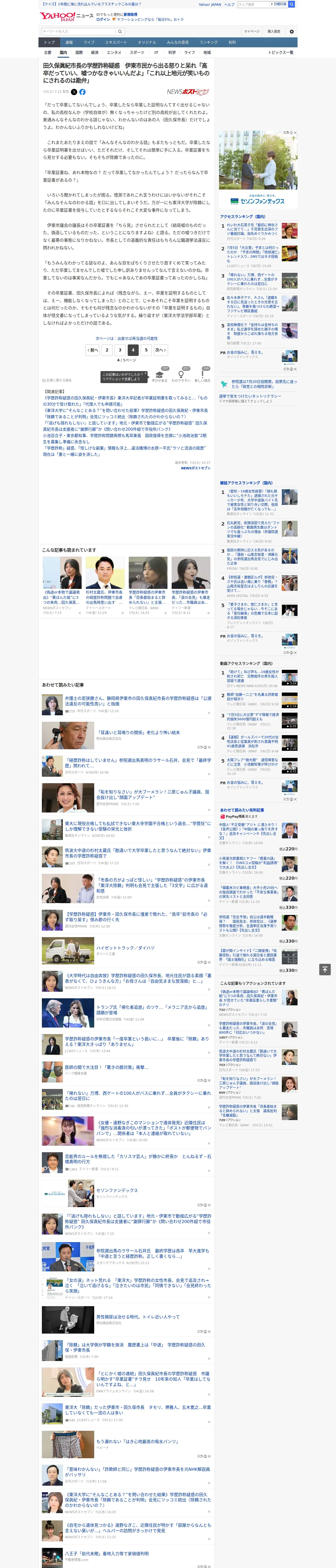Open the 速報 tab
The height and width of the screenshot is (1568, 336).
(69, 43)
